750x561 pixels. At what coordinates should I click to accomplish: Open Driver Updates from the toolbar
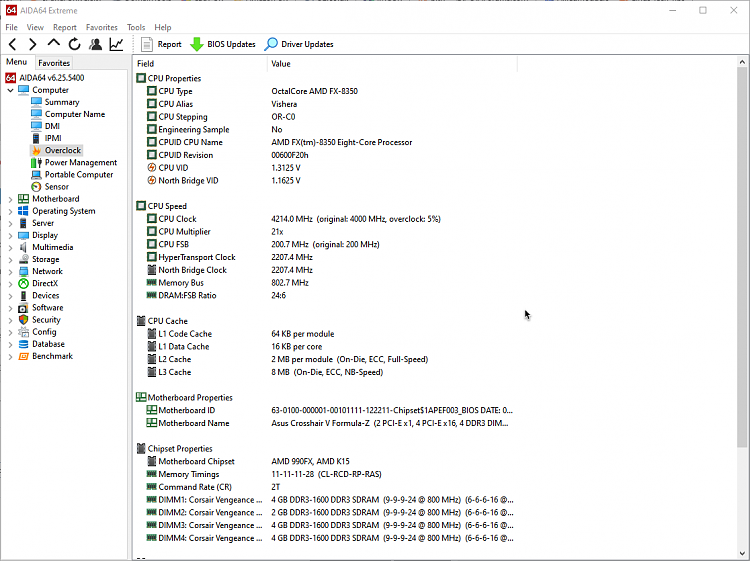click(x=299, y=44)
